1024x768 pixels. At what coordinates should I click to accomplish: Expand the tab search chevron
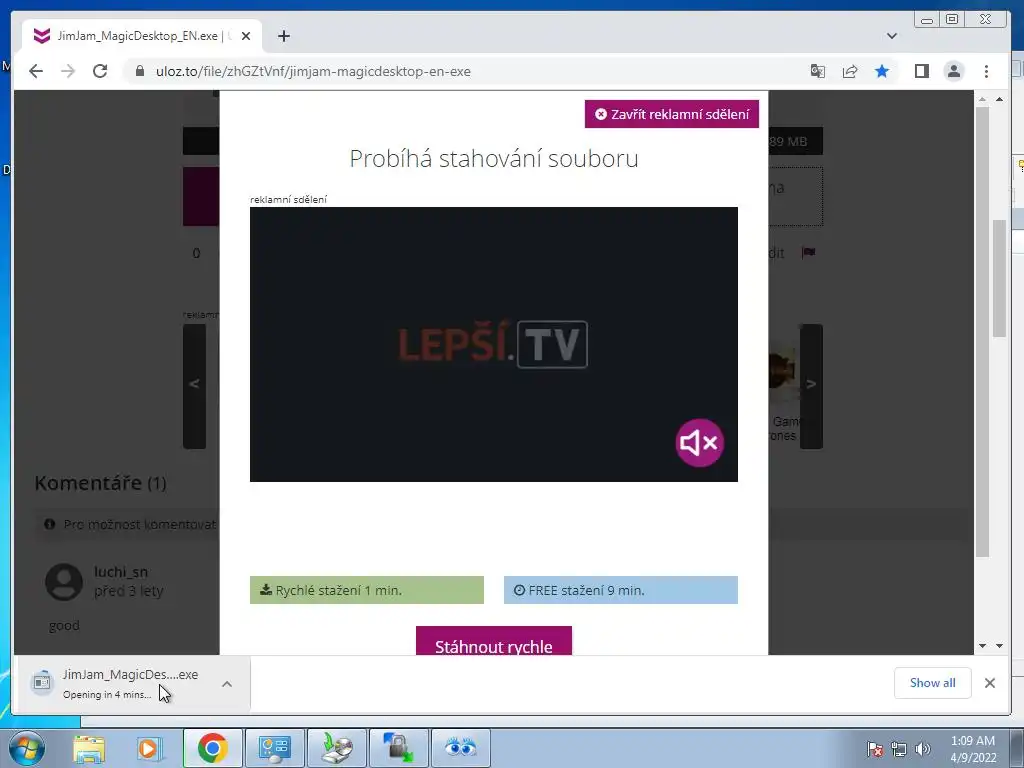point(891,36)
